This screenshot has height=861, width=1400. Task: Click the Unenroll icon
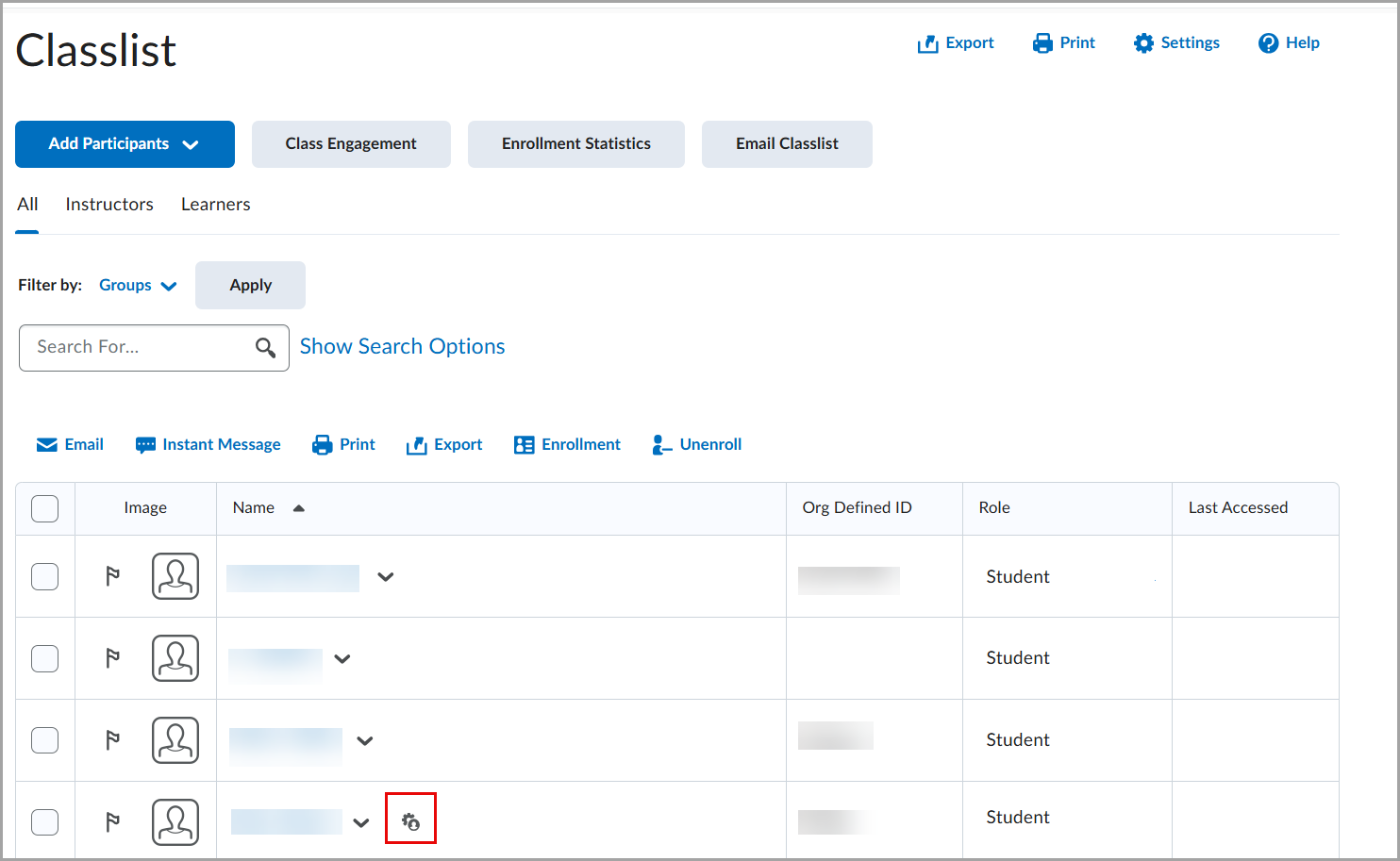click(x=661, y=443)
